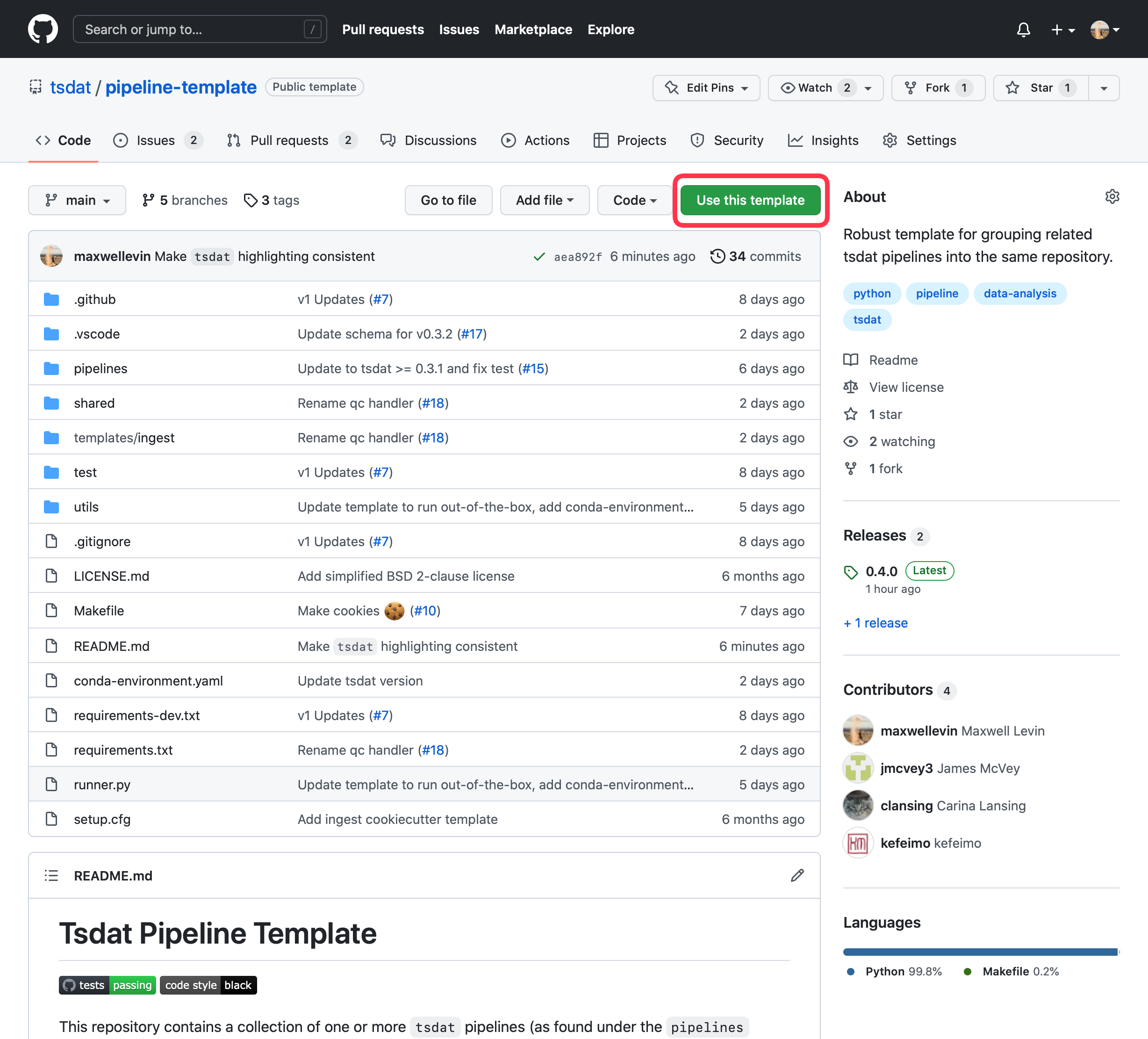This screenshot has height=1039, width=1148.
Task: Click maxwellevin avatar in commit row
Action: 51,256
